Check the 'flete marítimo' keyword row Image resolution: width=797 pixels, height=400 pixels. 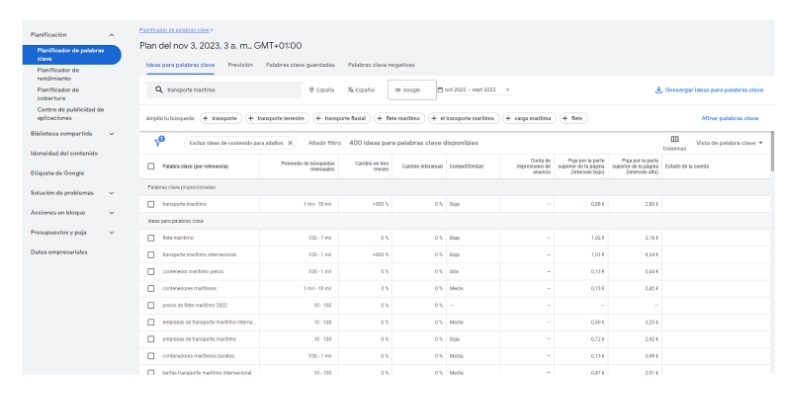coord(150,237)
